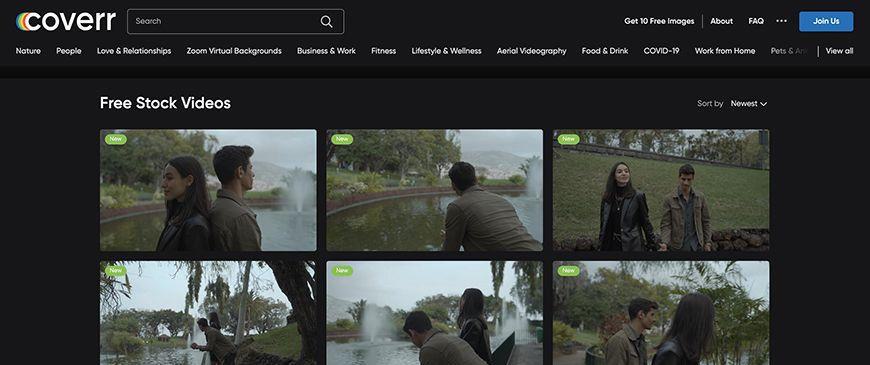Select Business & Work category

(326, 51)
